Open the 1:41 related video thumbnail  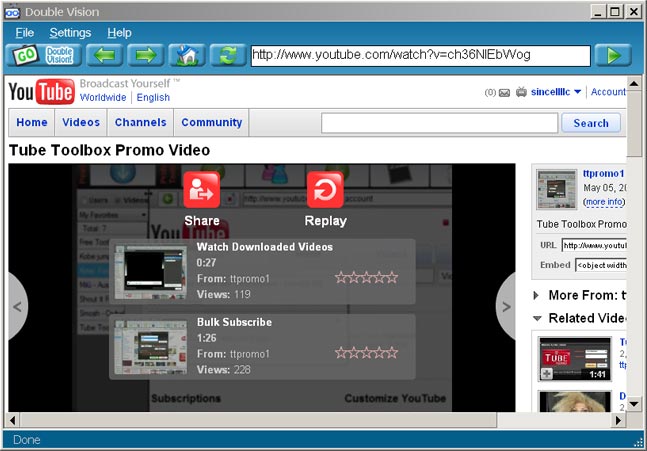[575, 359]
